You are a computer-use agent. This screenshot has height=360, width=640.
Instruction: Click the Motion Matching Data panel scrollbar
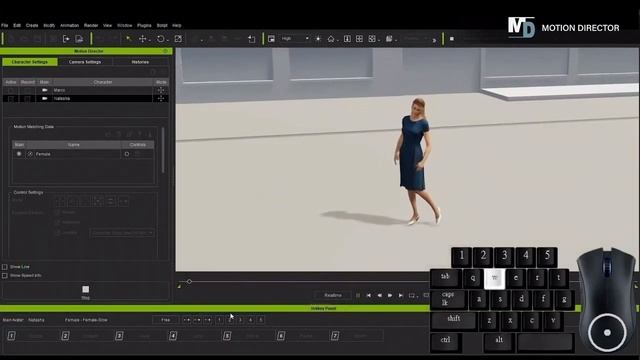pyautogui.click(x=163, y=150)
